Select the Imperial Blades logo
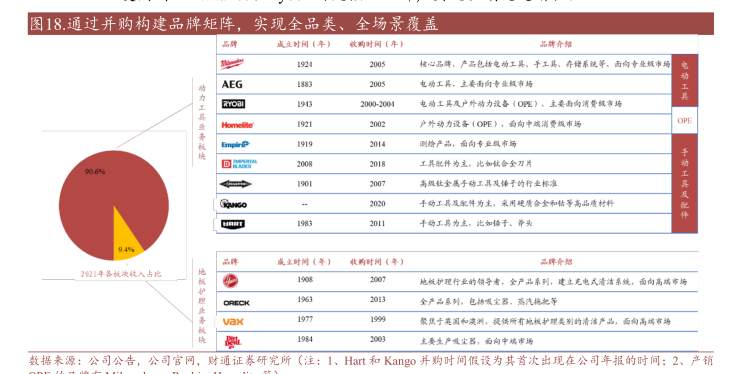This screenshot has height=374, width=733. click(239, 164)
